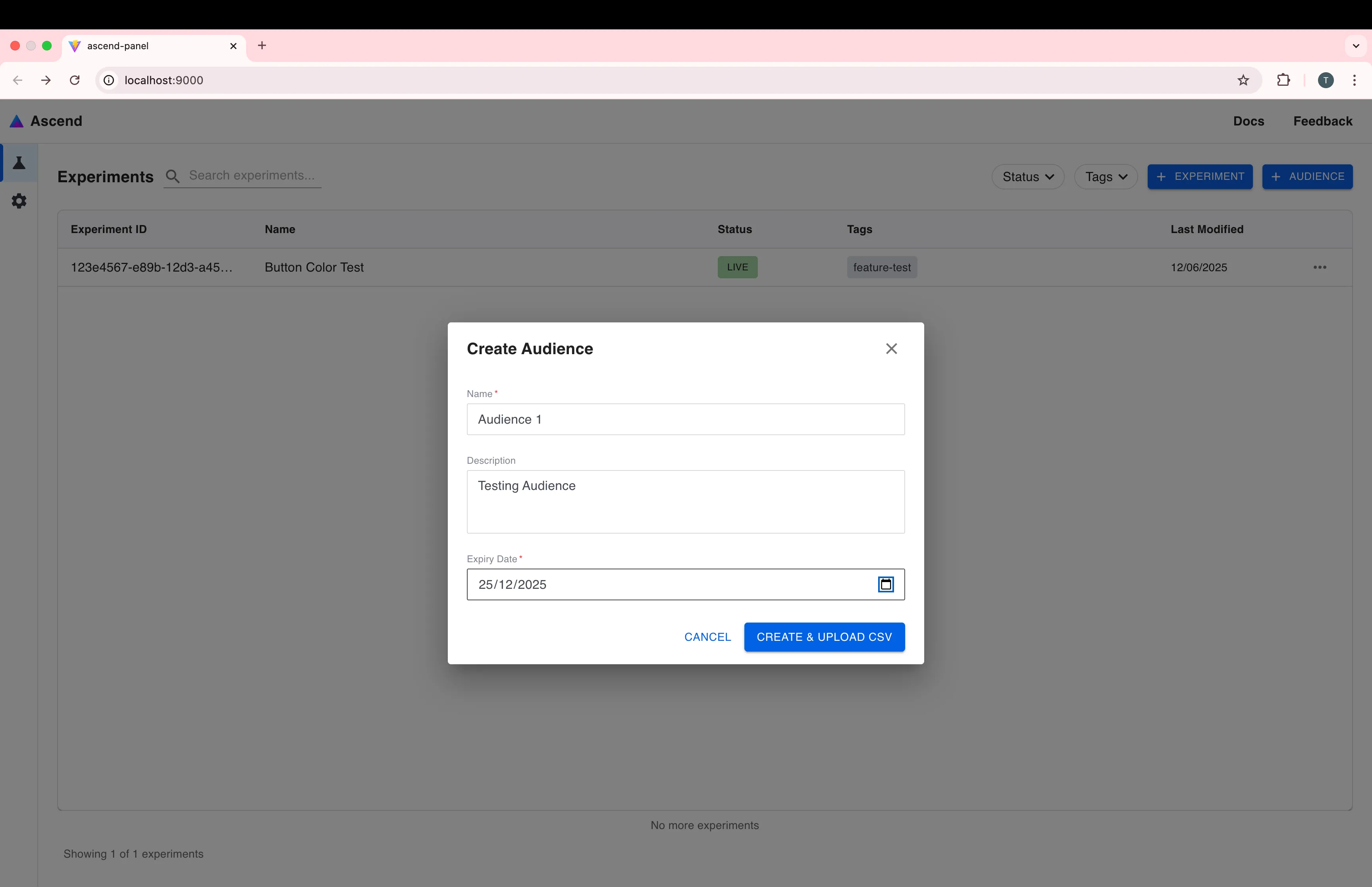
Task: Cancel the Create Audience dialog
Action: coord(707,636)
